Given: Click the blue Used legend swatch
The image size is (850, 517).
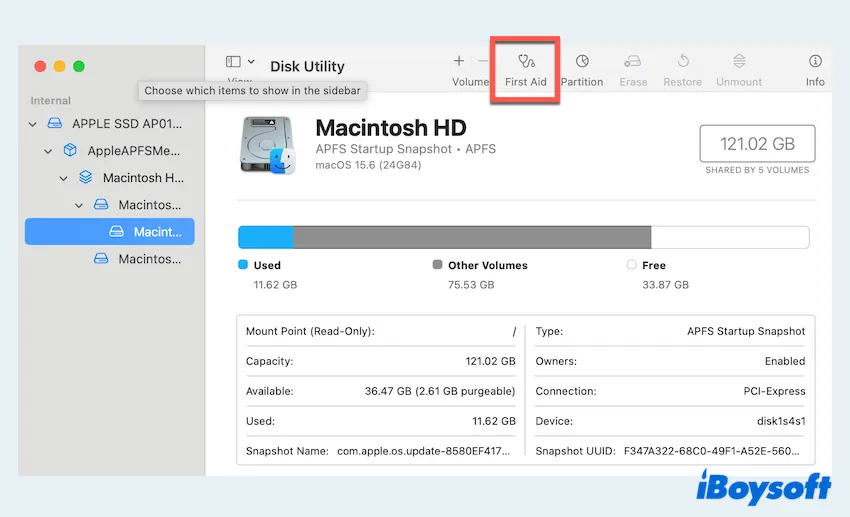Looking at the screenshot, I should click(243, 264).
